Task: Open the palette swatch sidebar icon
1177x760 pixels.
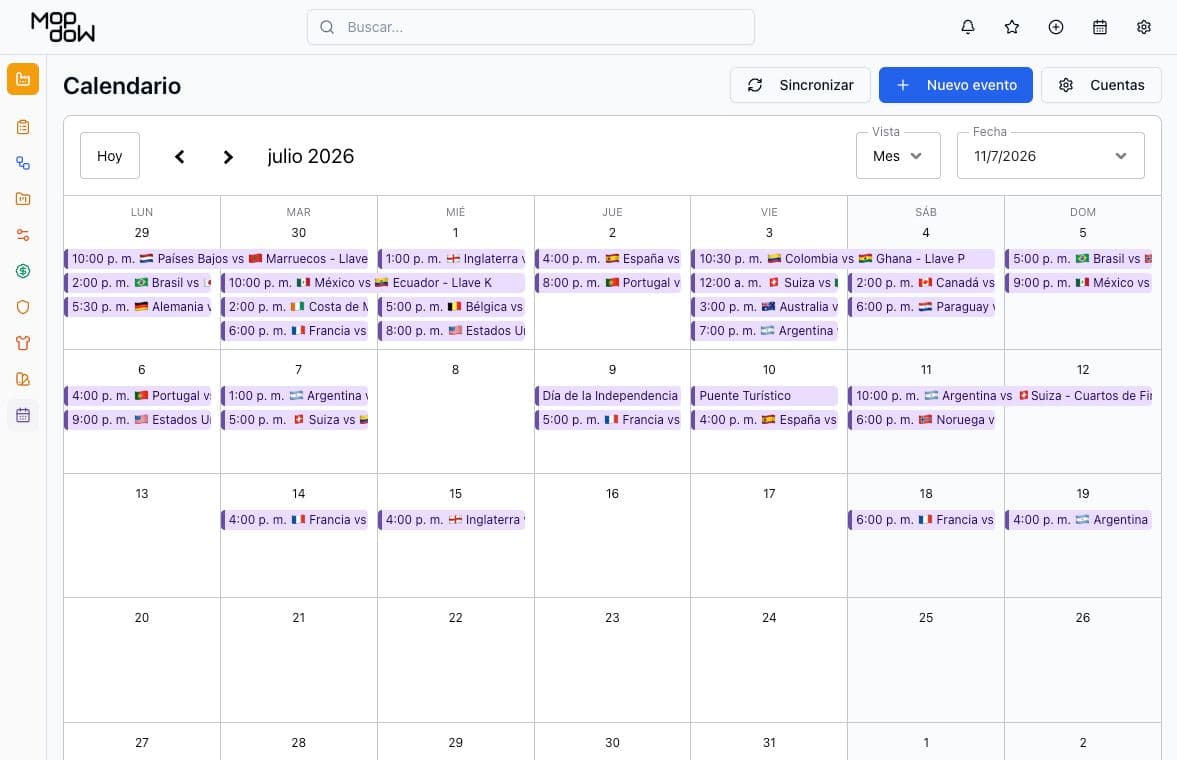Action: coord(23,379)
